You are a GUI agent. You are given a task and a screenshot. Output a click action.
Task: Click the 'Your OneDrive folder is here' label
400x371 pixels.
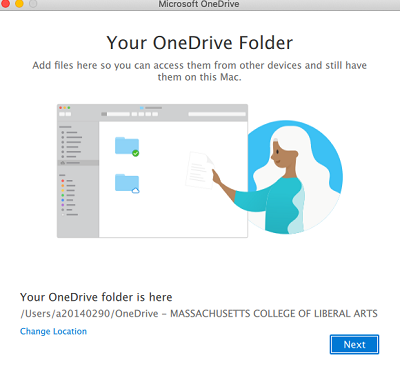tap(96, 297)
